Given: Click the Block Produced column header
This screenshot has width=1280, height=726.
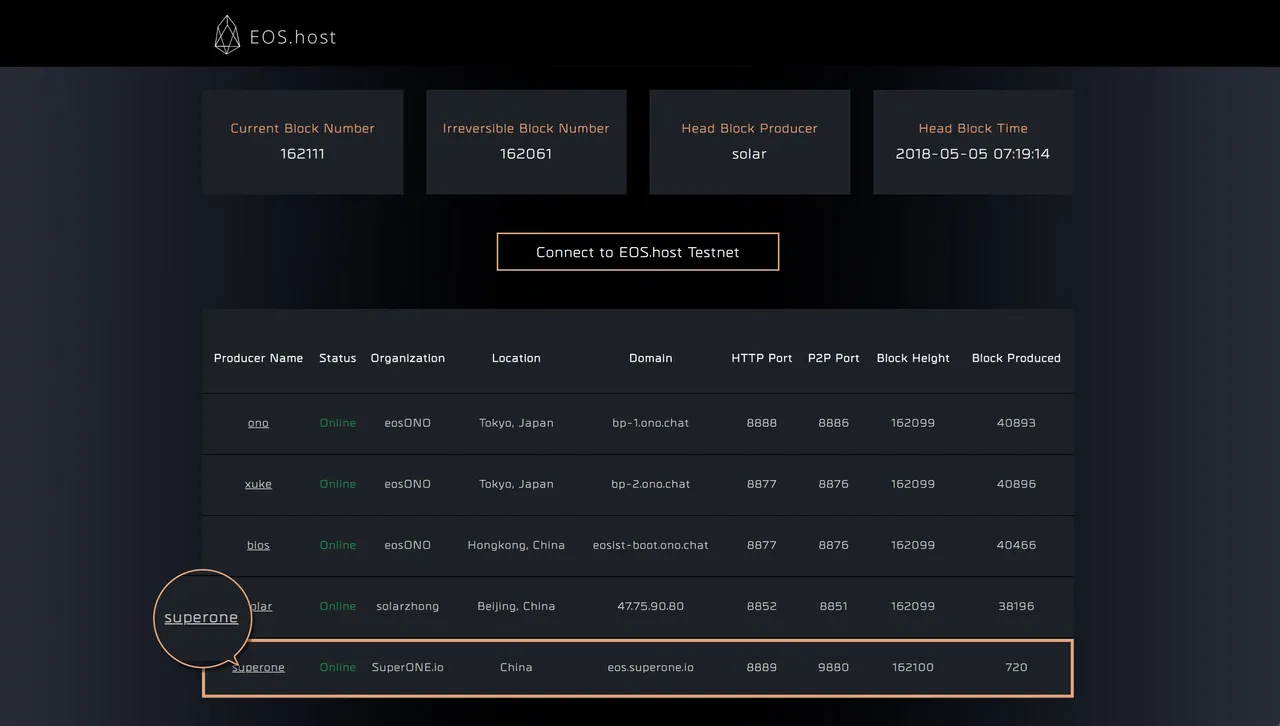Looking at the screenshot, I should pos(1016,358).
